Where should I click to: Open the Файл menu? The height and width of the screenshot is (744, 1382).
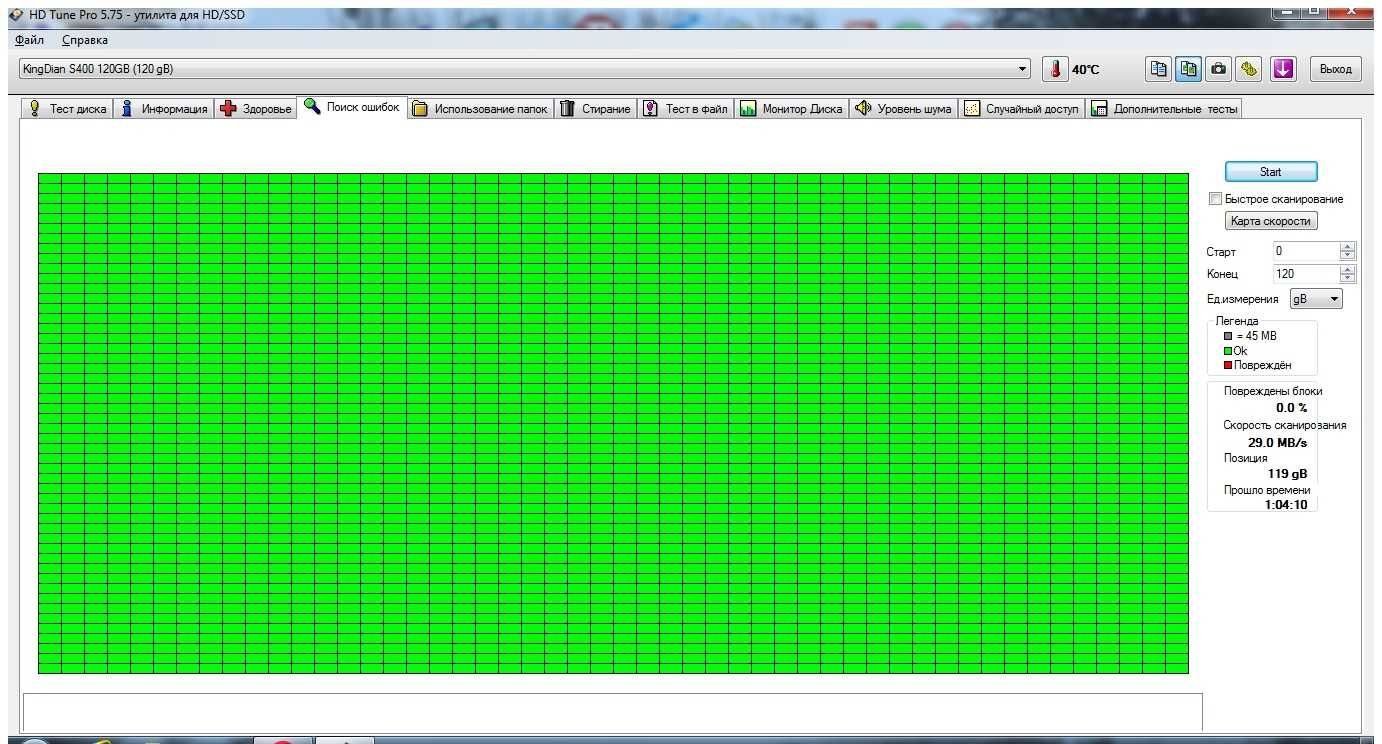pos(29,40)
